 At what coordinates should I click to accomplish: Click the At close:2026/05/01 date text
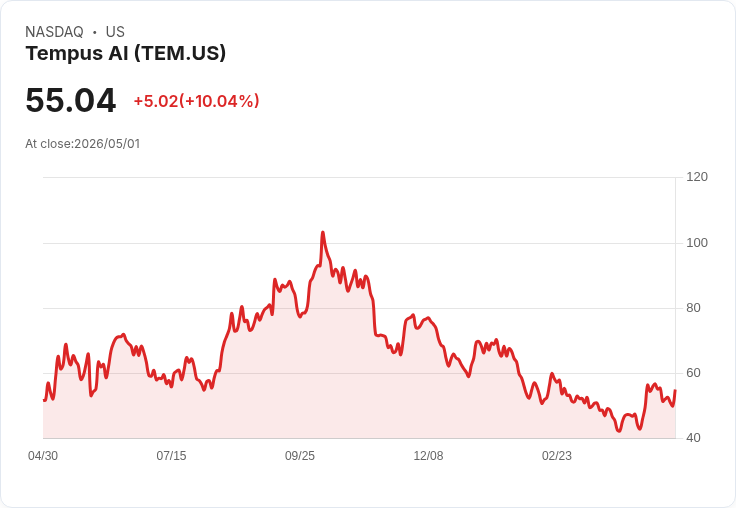[x=83, y=144]
